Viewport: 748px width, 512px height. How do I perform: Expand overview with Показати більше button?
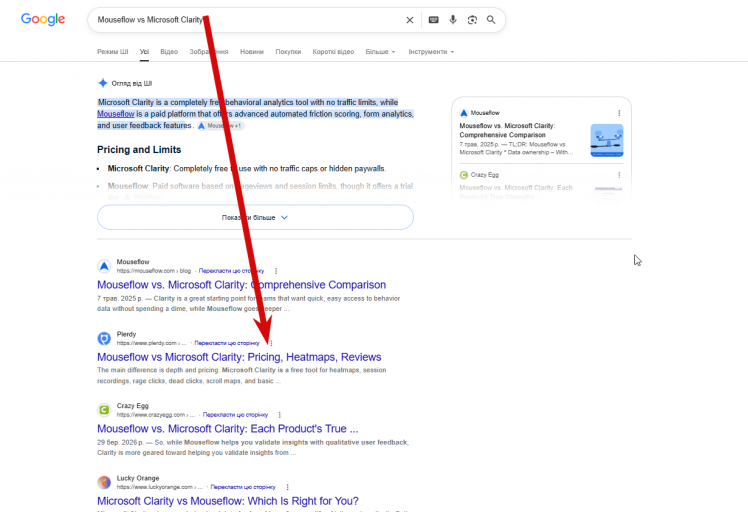point(255,217)
